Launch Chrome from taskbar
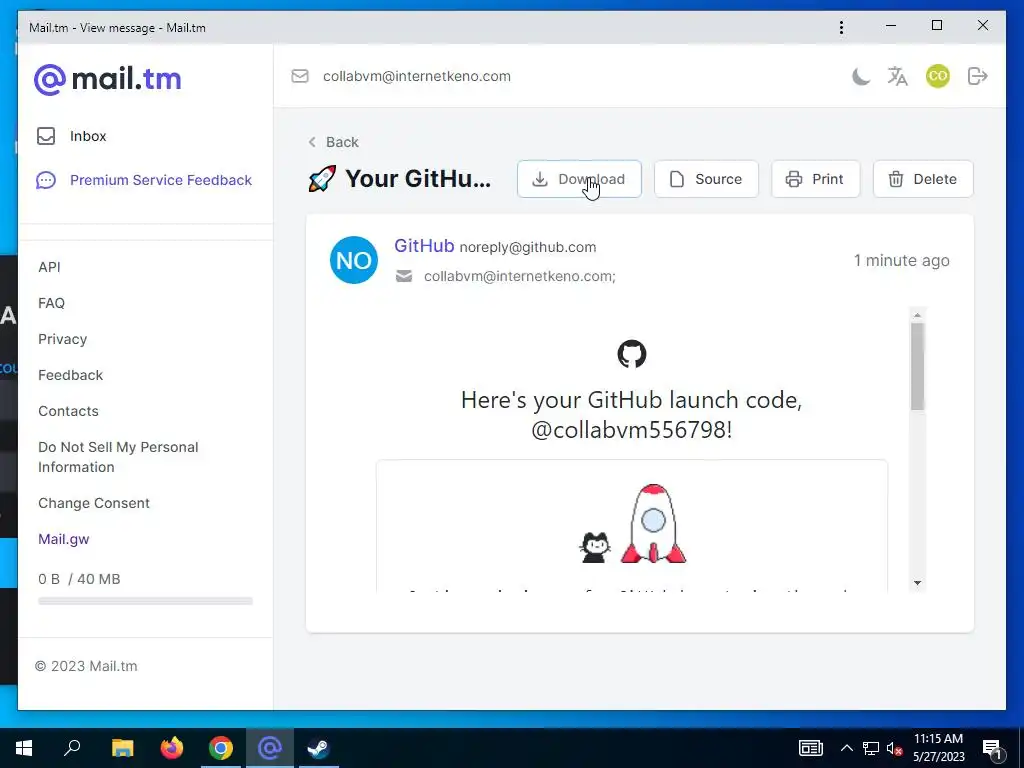The image size is (1024, 768). point(221,748)
